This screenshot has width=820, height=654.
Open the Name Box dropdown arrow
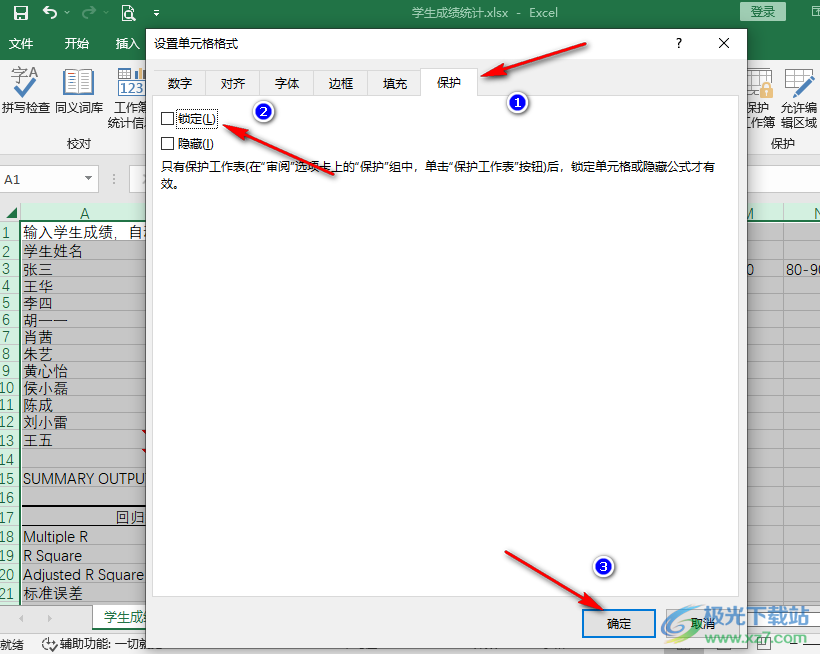tap(89, 180)
